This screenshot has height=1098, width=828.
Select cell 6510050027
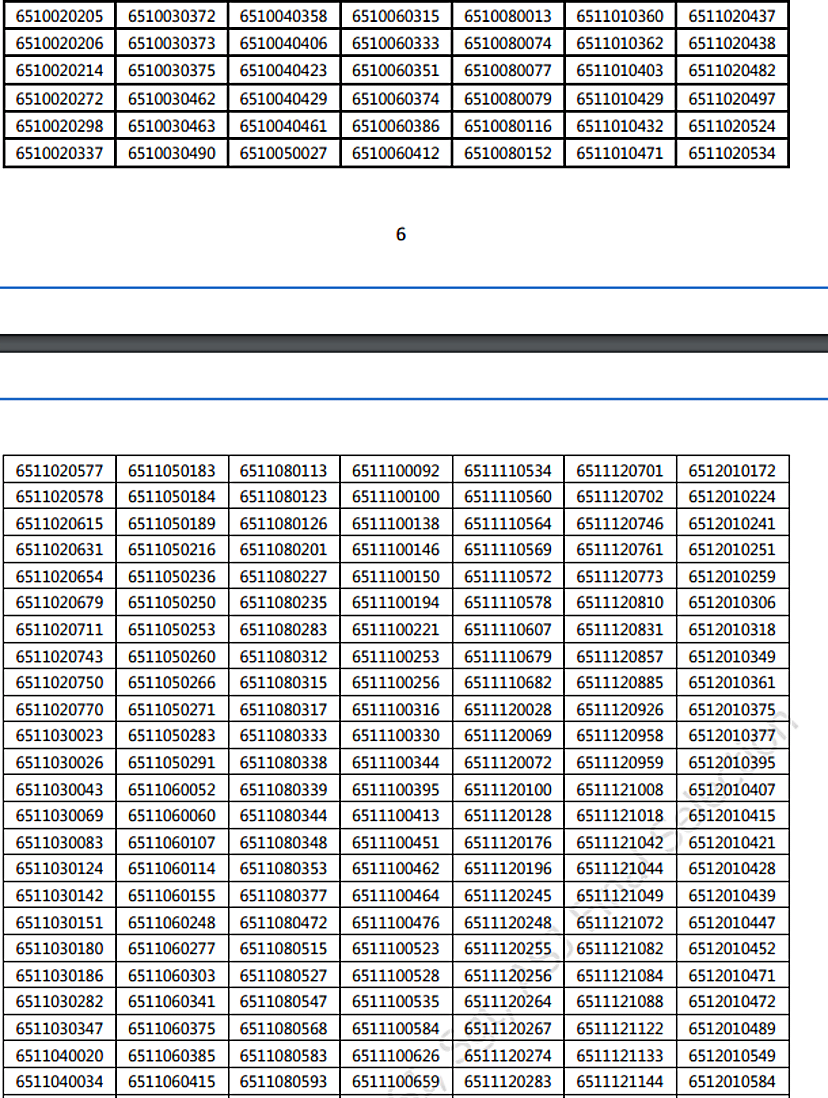284,153
